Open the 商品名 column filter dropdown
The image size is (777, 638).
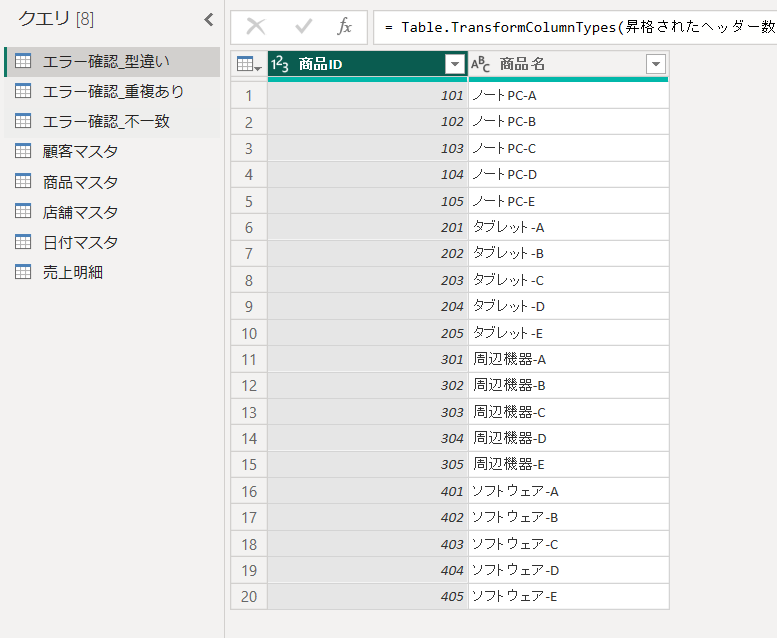(656, 64)
